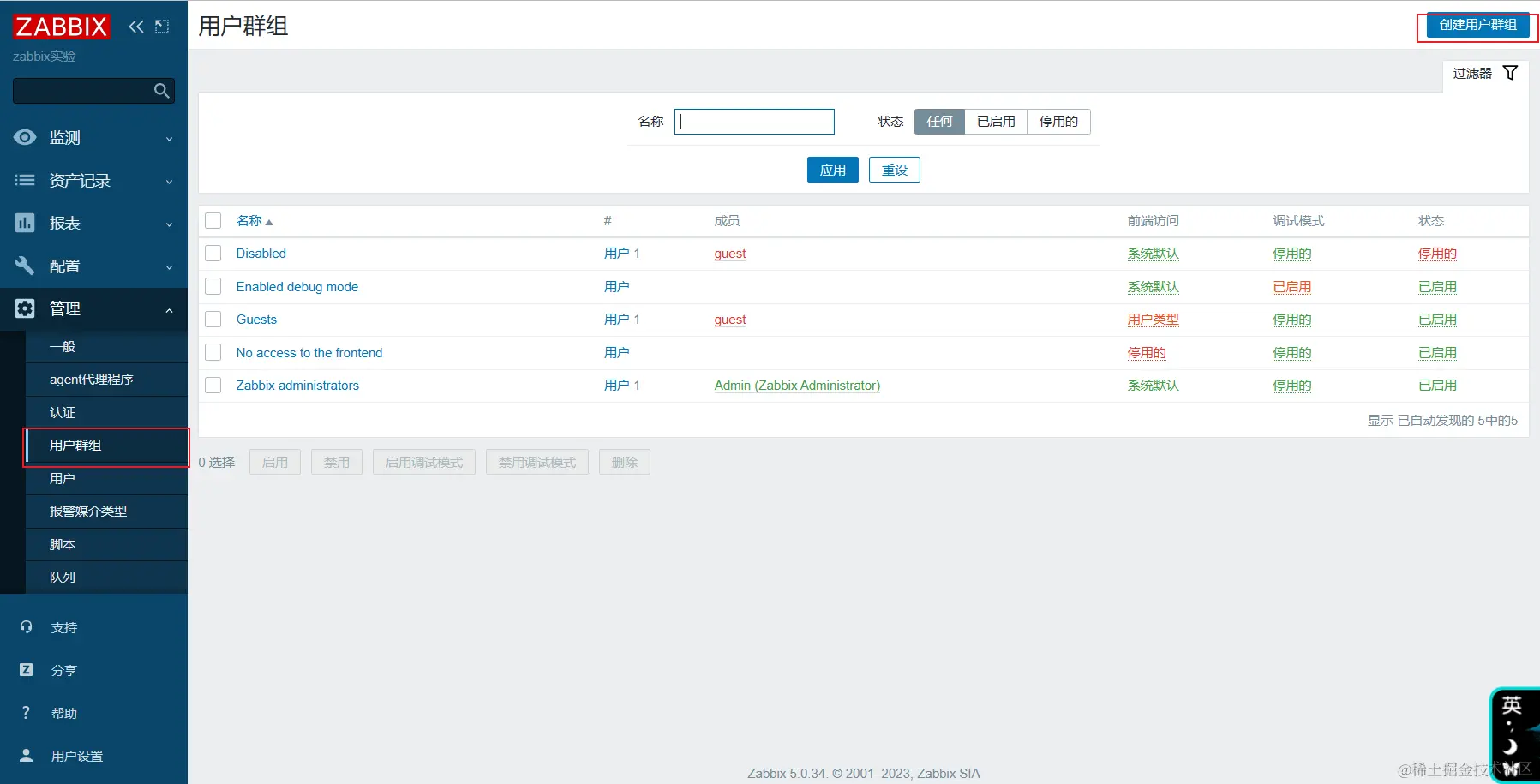Focus the 名称 filter input field
This screenshot has width=1540, height=784.
pos(754,122)
